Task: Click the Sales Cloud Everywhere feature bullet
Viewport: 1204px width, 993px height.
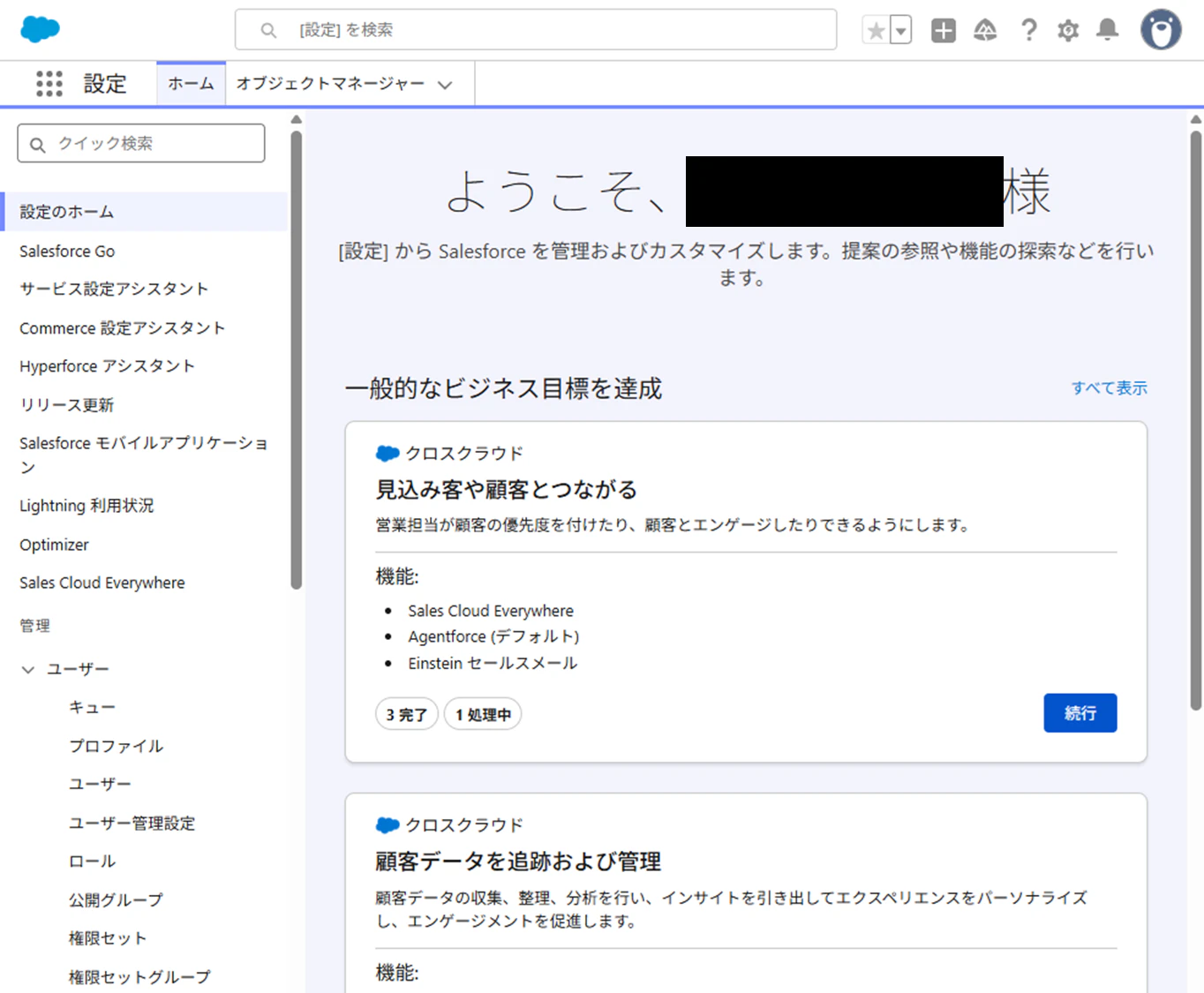Action: pyautogui.click(x=491, y=611)
